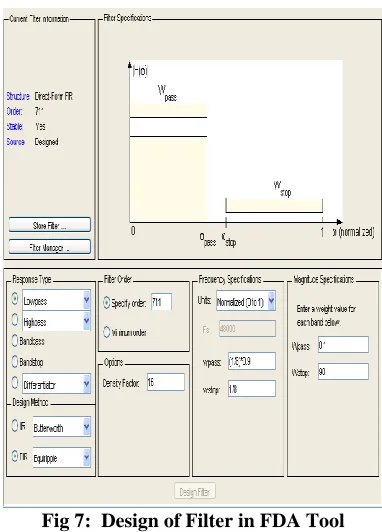Click the 'Yes' stable value
Screen dimensions: 382x532
(40, 127)
